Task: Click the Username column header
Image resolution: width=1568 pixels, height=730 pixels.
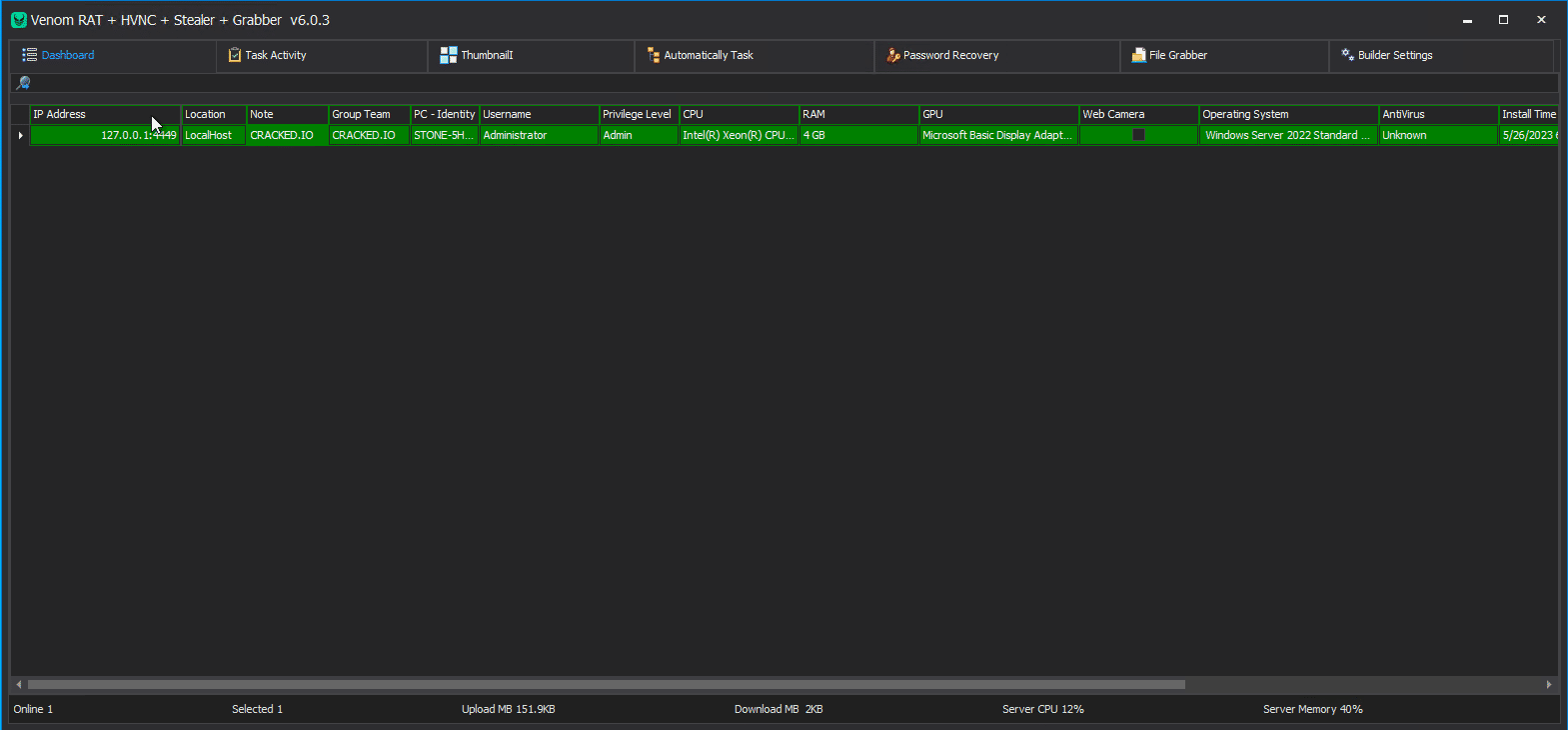Action: [x=539, y=114]
